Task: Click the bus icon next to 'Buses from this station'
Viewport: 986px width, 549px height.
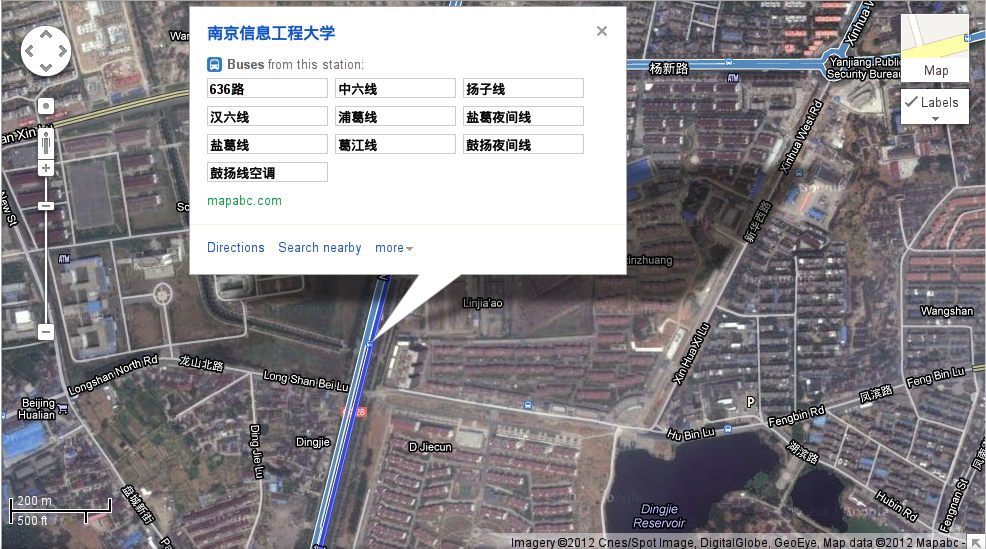Action: pos(214,64)
